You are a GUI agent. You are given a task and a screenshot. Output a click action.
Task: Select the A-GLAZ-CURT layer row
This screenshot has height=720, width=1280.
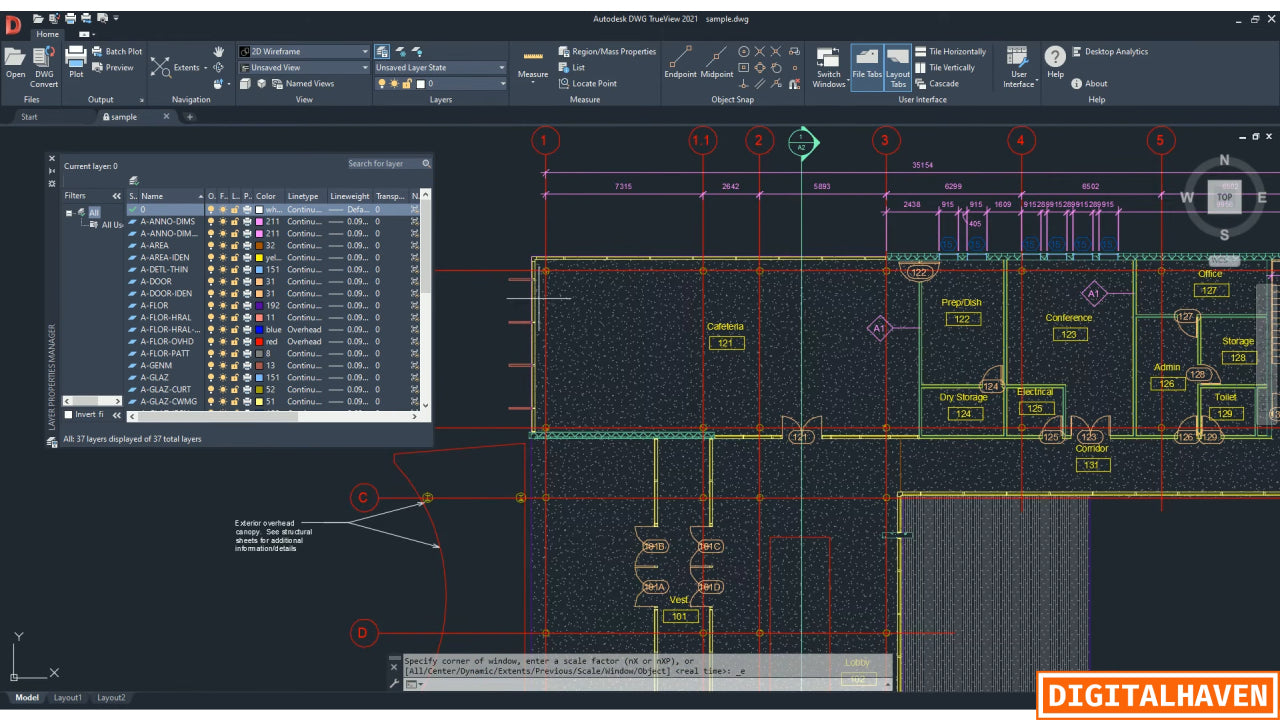point(273,389)
